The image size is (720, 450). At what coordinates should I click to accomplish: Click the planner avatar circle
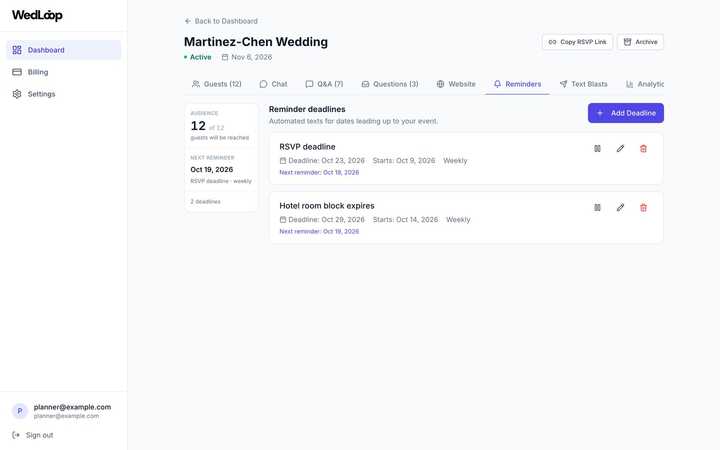click(20, 411)
